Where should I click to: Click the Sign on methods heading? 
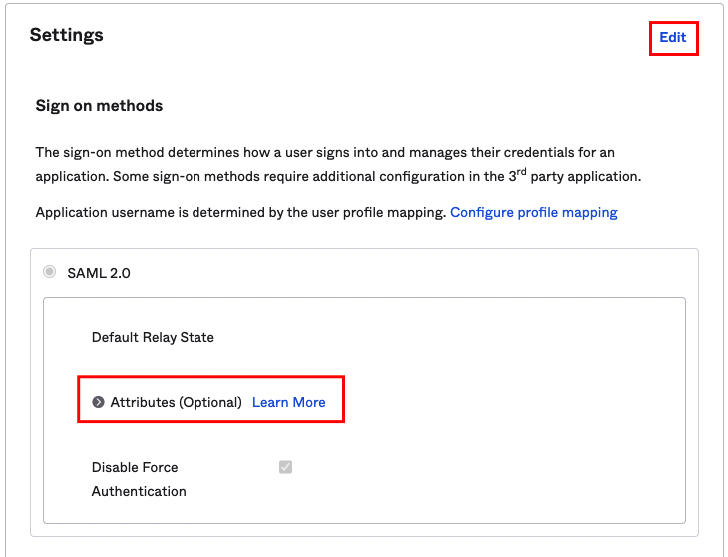(99, 106)
